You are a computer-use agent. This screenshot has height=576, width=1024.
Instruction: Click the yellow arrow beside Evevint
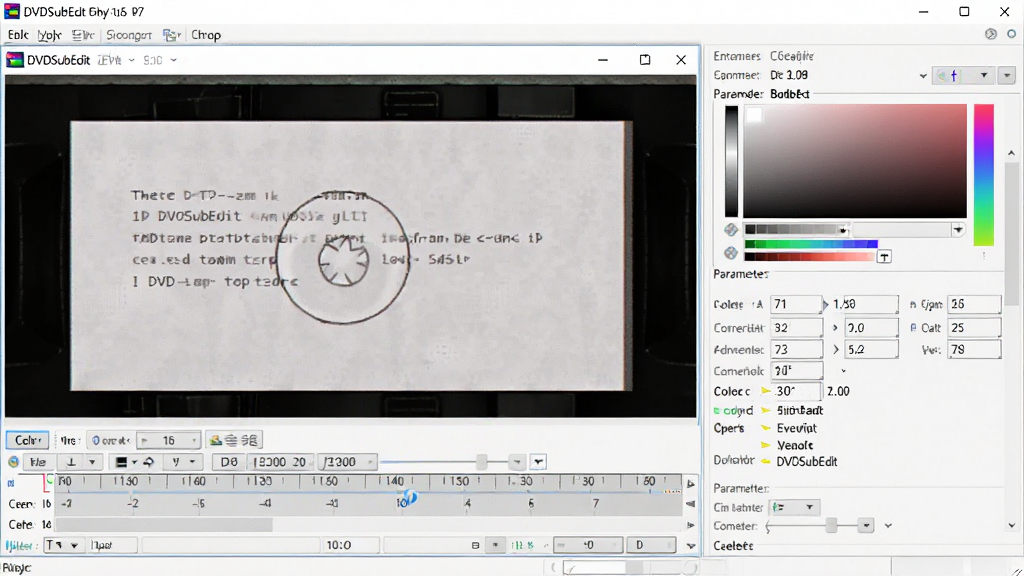point(766,428)
